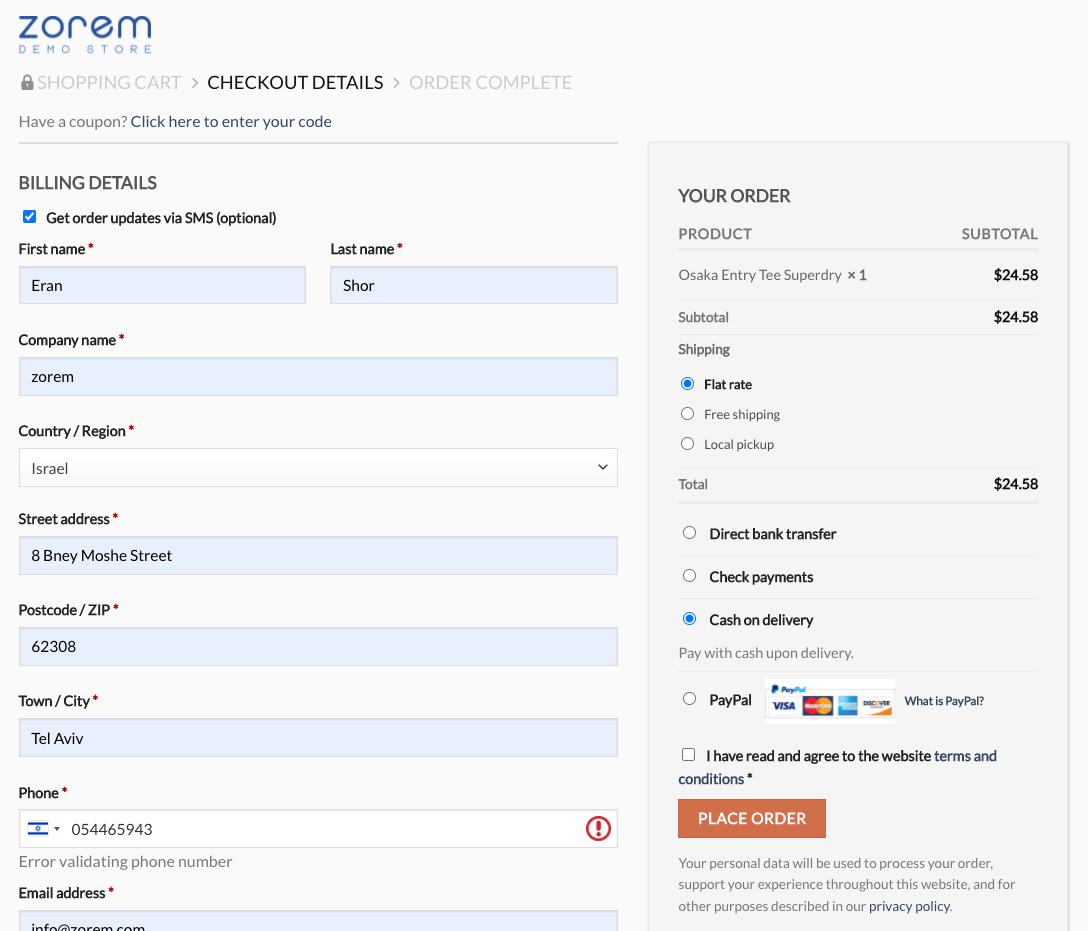The height and width of the screenshot is (931, 1088).
Task: Open the Country / Region dropdown
Action: point(318,467)
